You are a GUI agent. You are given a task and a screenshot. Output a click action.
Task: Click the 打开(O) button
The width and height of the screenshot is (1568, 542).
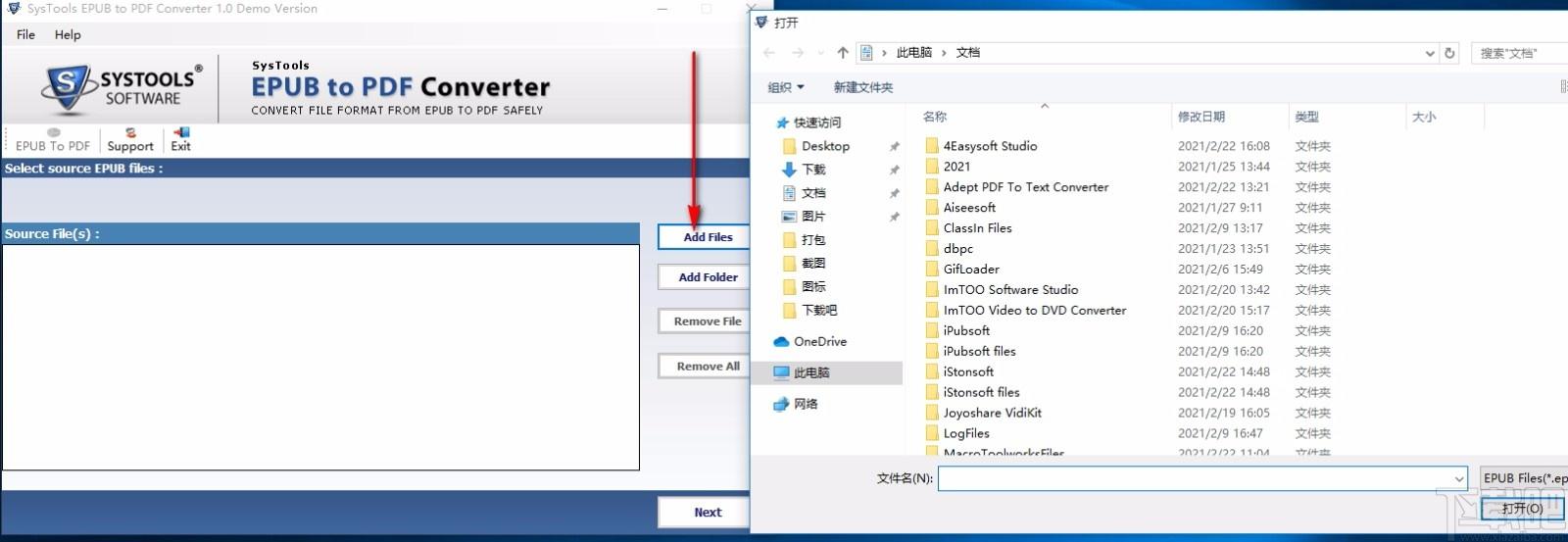[1522, 509]
